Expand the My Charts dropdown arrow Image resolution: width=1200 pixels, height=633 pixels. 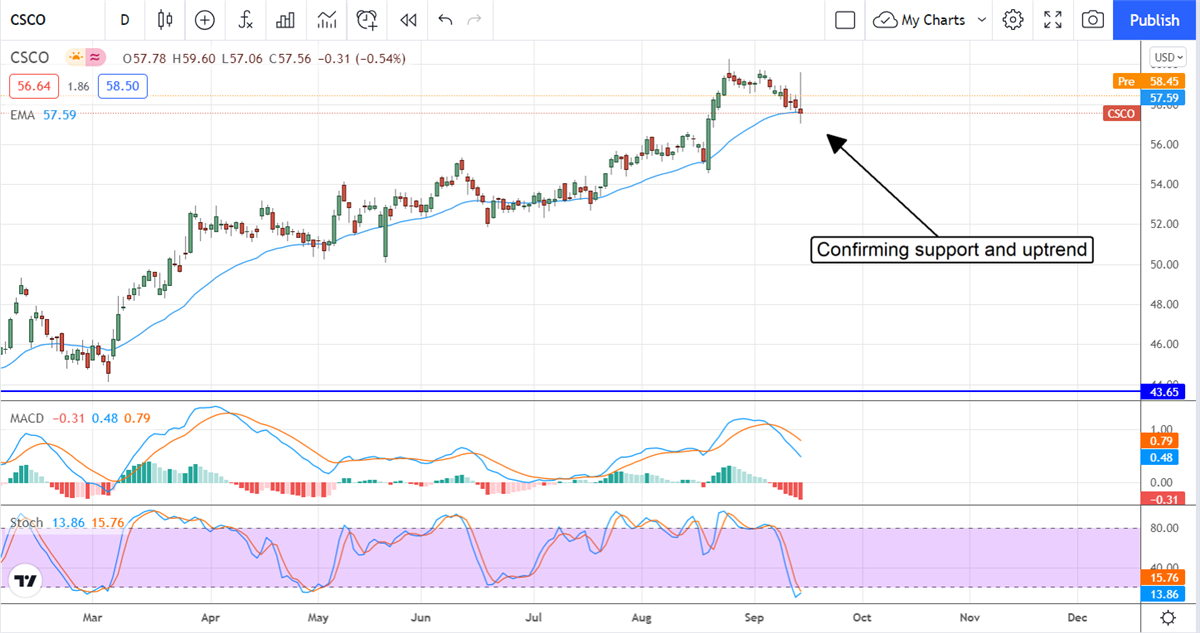981,19
